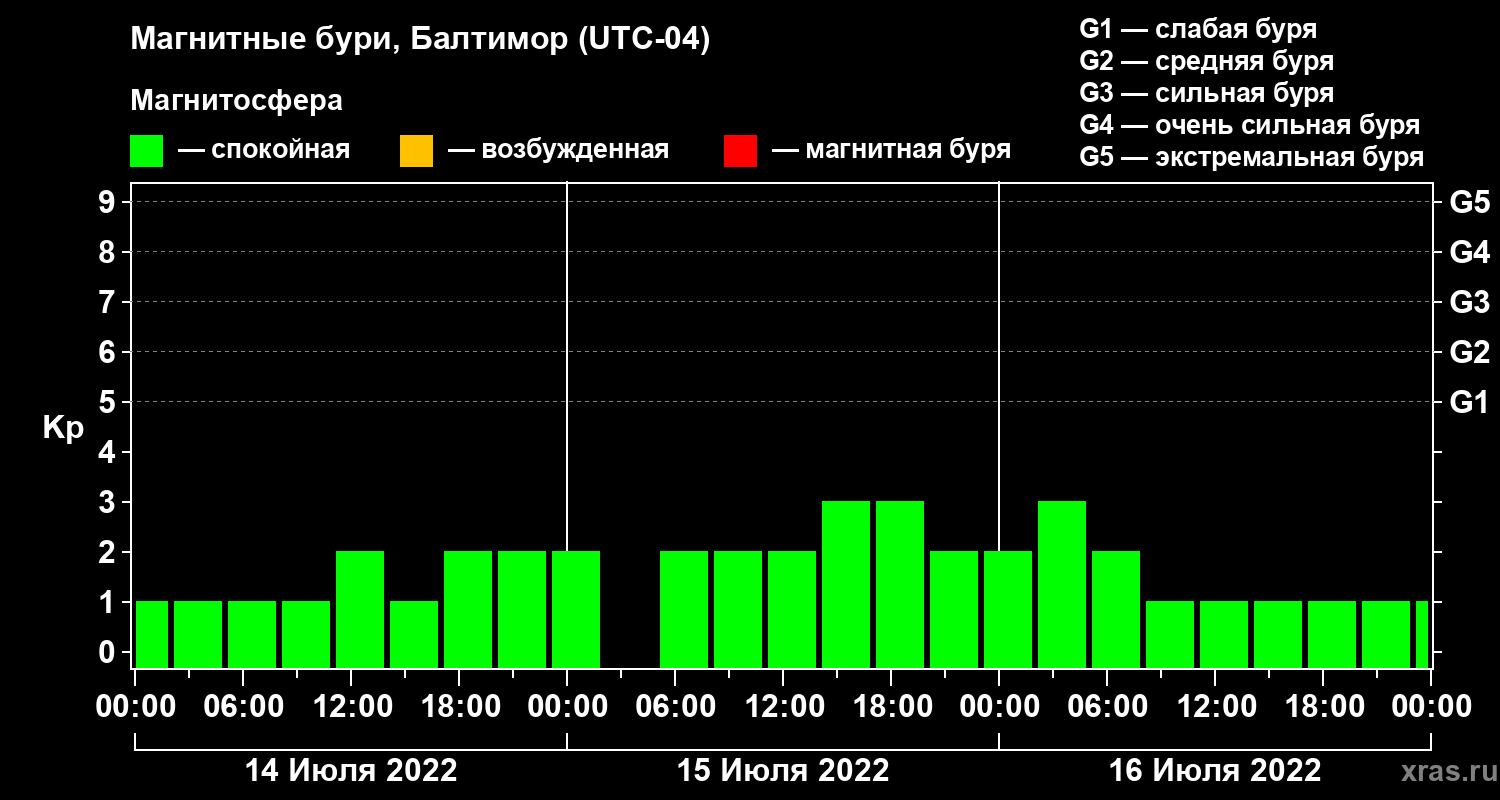Viewport: 1500px width, 800px height.
Task: Click the Kp 2 bar at 12:00 on 14 July
Action: pyautogui.click(x=360, y=608)
